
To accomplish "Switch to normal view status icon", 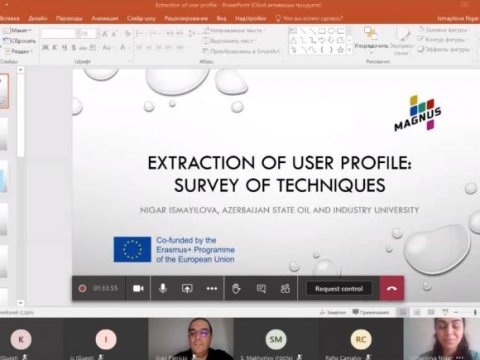I will pyautogui.click(x=403, y=312).
